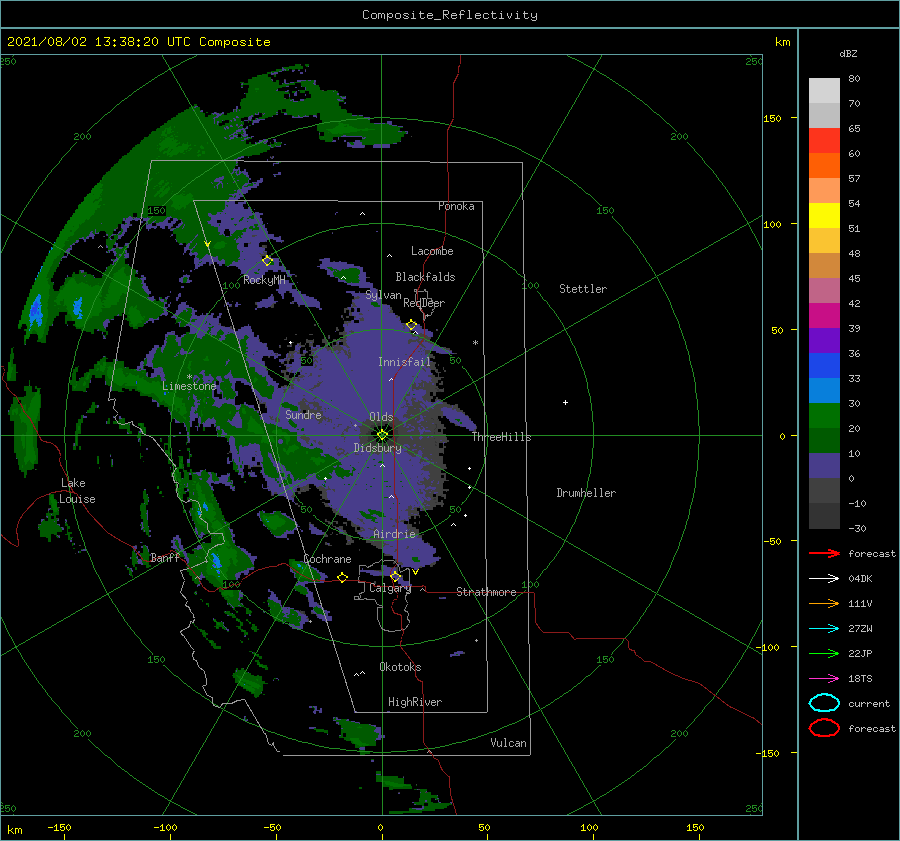Select the 0 dBZ slate purple swatch
The width and height of the screenshot is (900, 841).
click(x=824, y=466)
